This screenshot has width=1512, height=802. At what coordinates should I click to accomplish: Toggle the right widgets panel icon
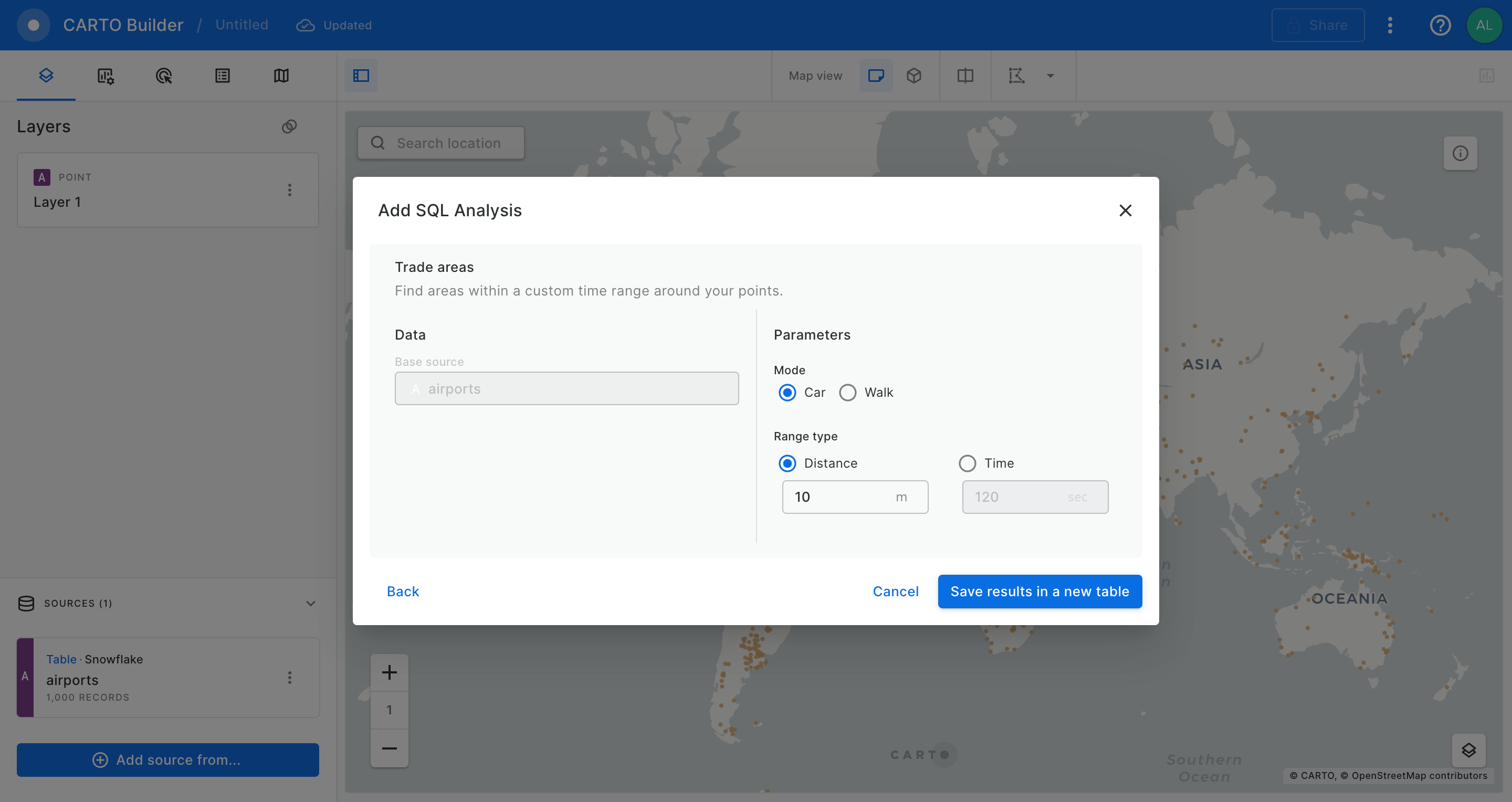1487,76
